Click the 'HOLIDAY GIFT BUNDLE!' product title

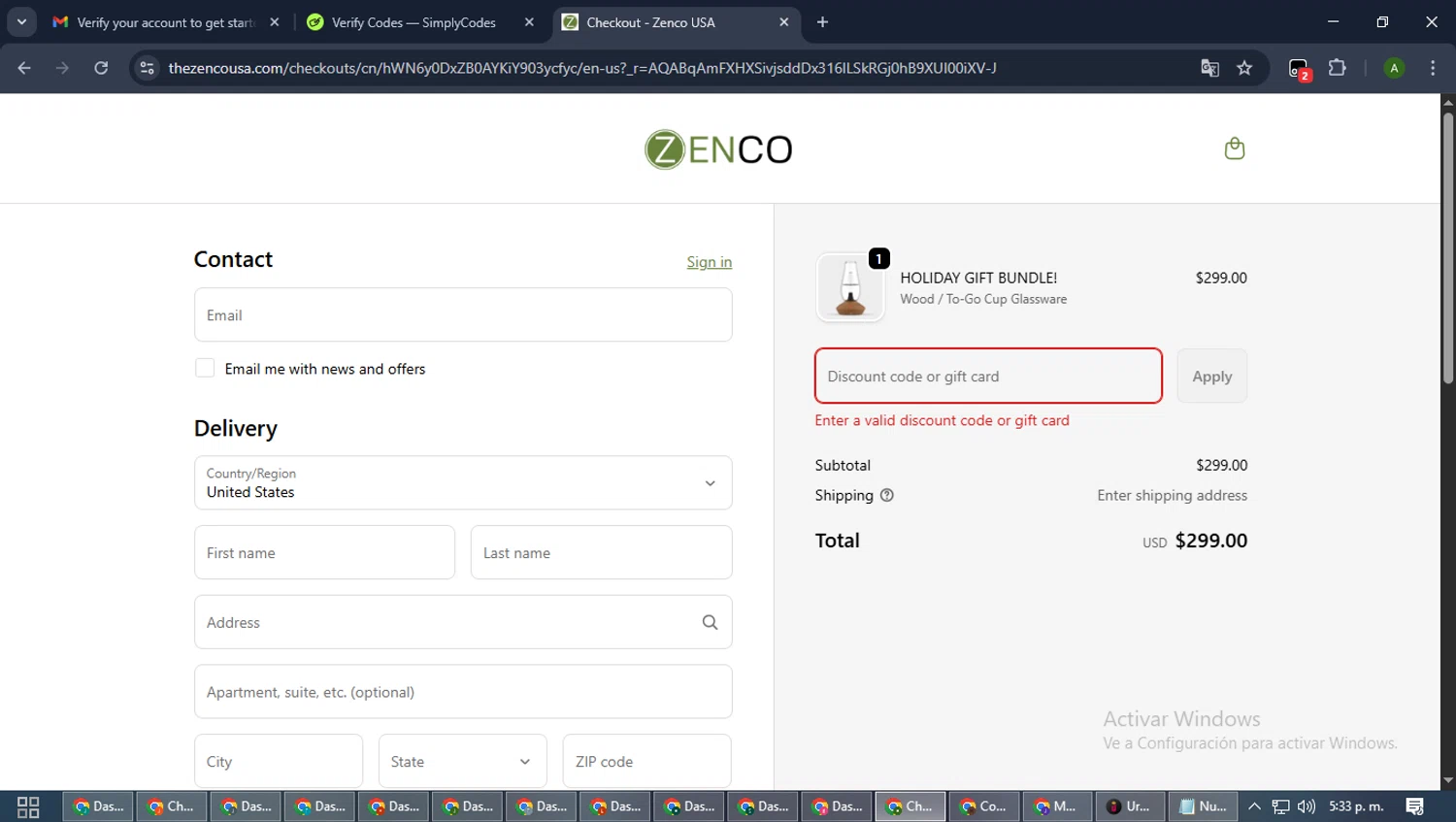pos(978,278)
